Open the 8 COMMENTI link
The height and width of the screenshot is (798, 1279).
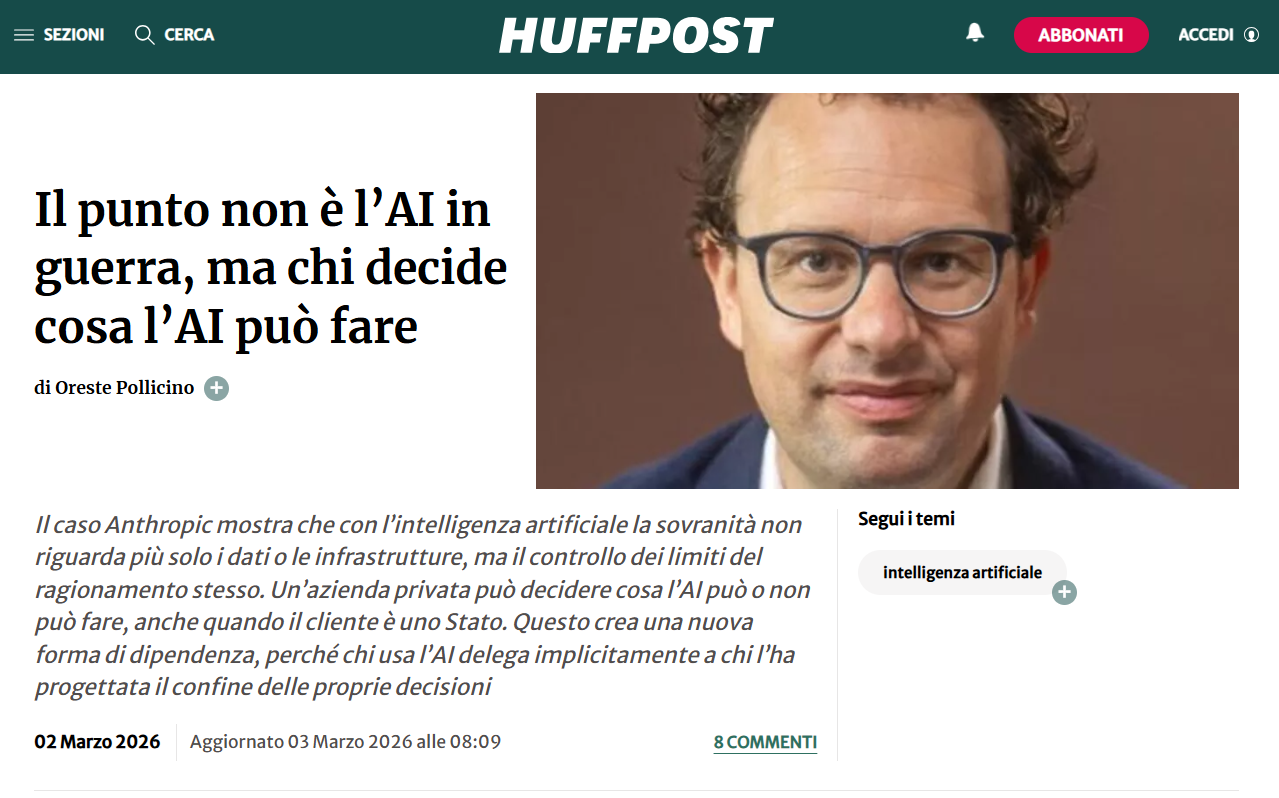coord(765,742)
